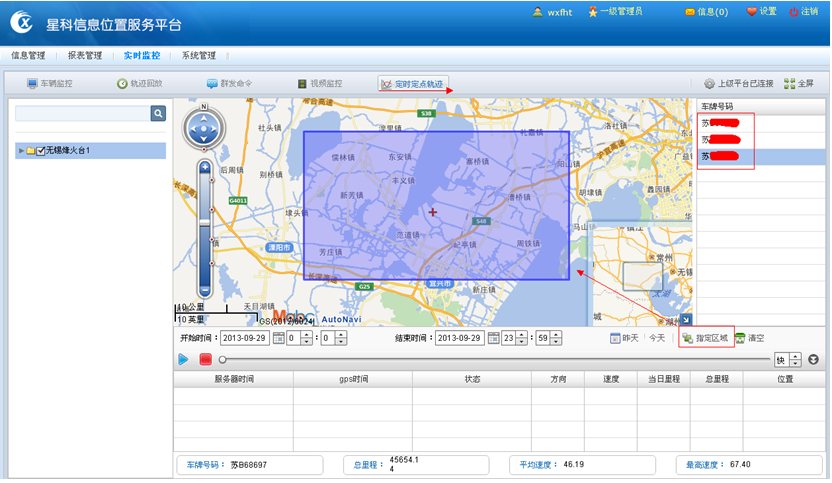This screenshot has width=832, height=483.
Task: Switch to the 报表管理 menu tab
Action: point(85,55)
